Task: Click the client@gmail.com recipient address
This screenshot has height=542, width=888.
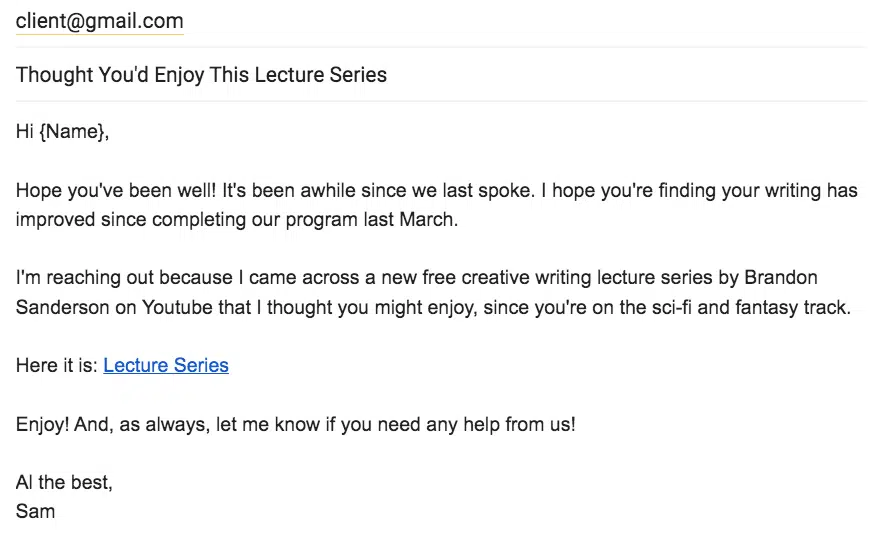Action: coord(99,21)
